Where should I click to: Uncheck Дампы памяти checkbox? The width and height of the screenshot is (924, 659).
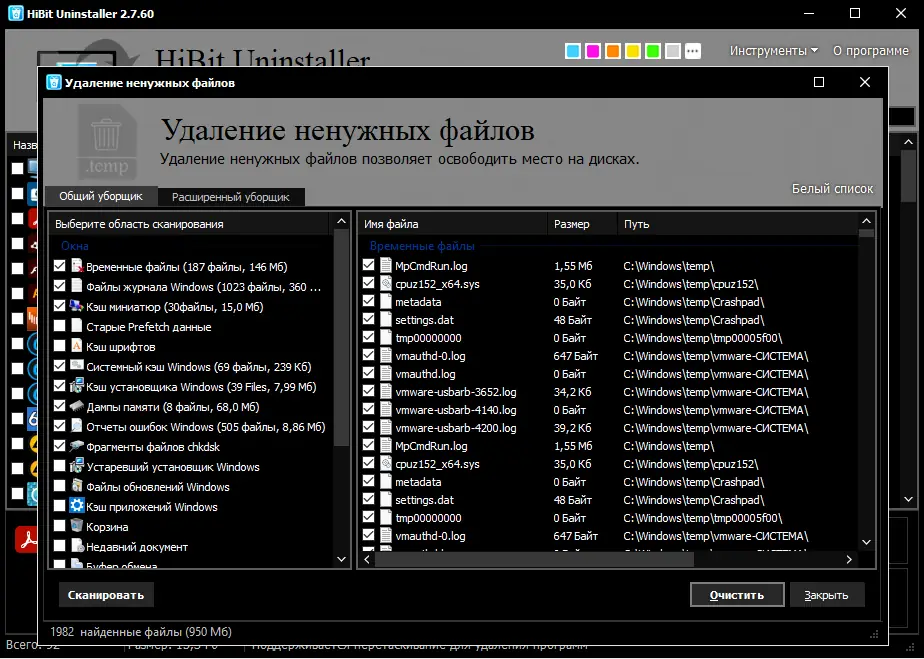click(x=60, y=406)
